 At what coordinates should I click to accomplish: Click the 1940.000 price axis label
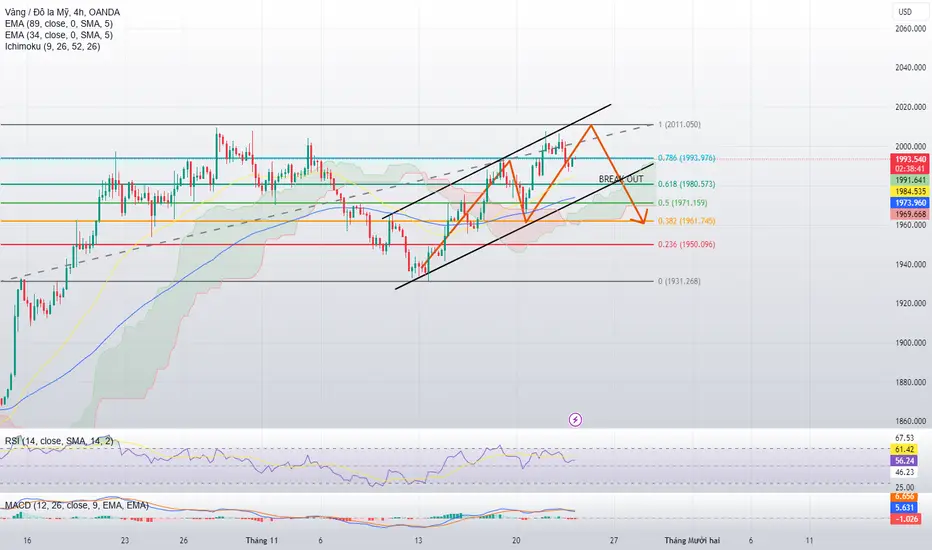(x=911, y=264)
